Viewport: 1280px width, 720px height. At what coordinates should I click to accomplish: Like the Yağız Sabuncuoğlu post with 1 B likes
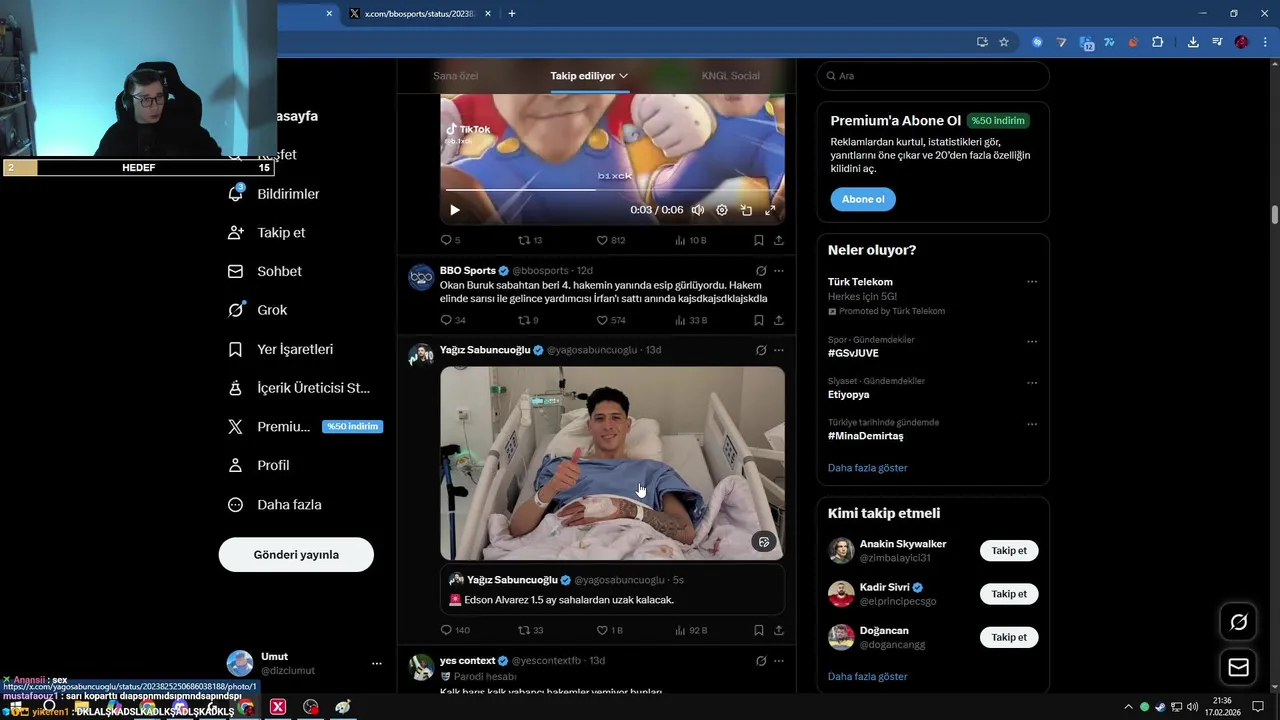(x=609, y=630)
